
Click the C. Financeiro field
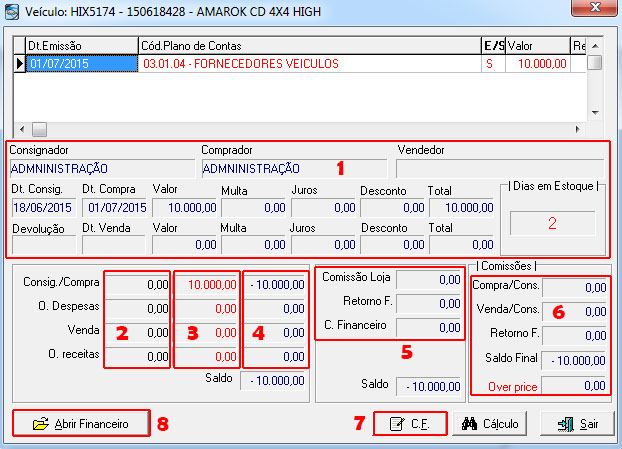coord(428,327)
